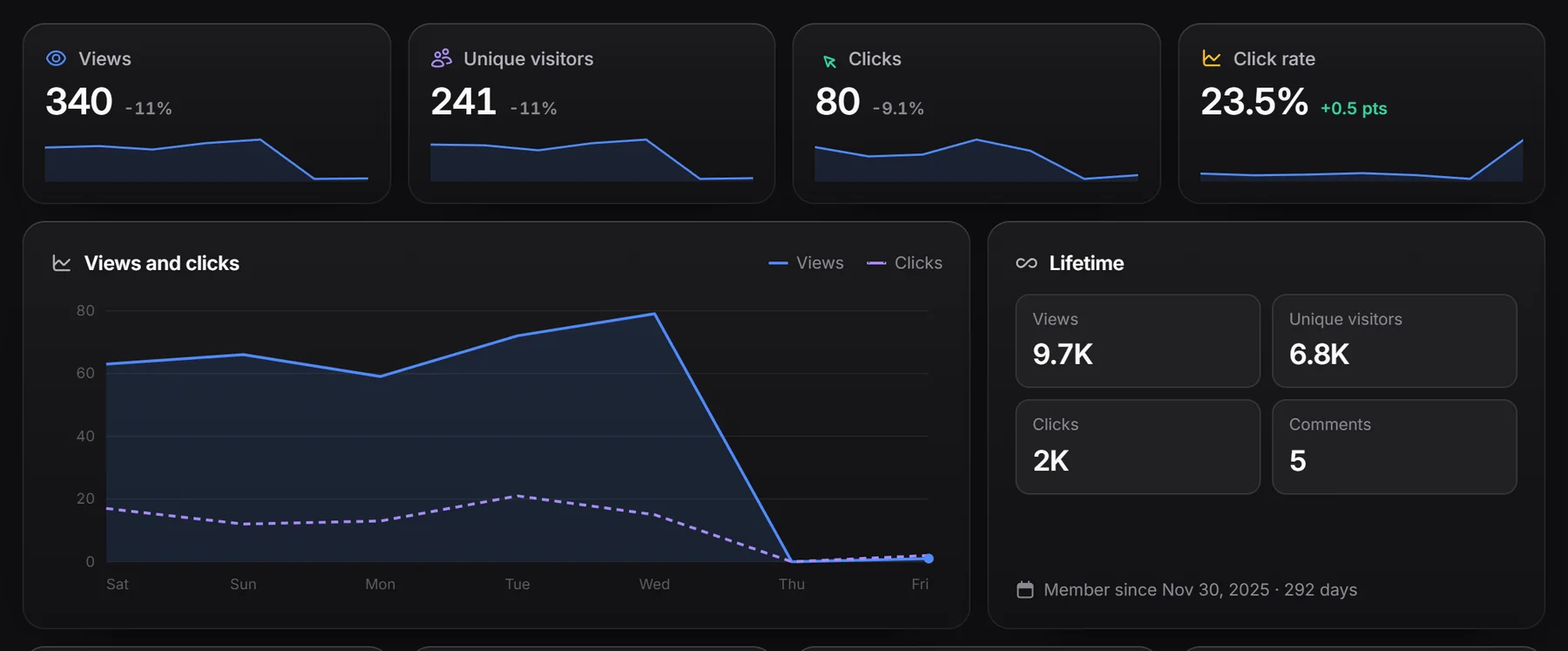1568x651 pixels.
Task: Click the +0.5 pts change indicator
Action: click(x=1354, y=109)
